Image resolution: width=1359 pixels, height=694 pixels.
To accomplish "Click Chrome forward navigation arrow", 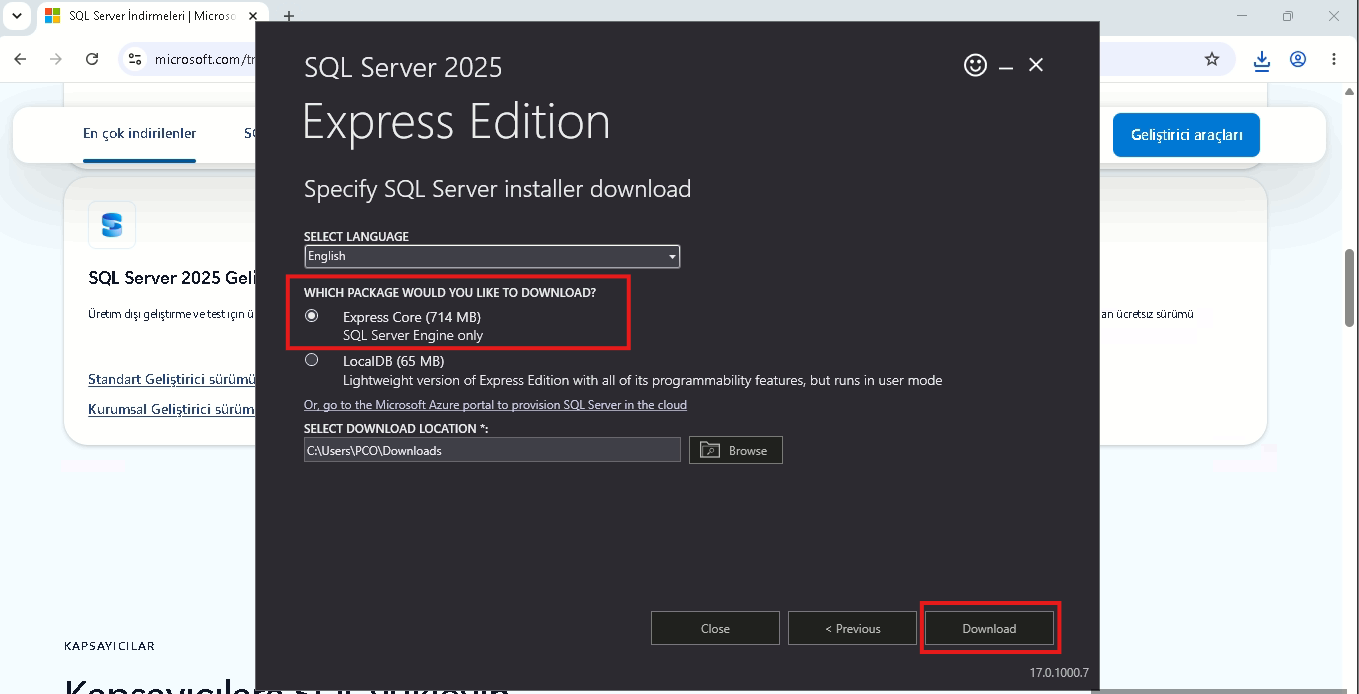I will click(56, 59).
